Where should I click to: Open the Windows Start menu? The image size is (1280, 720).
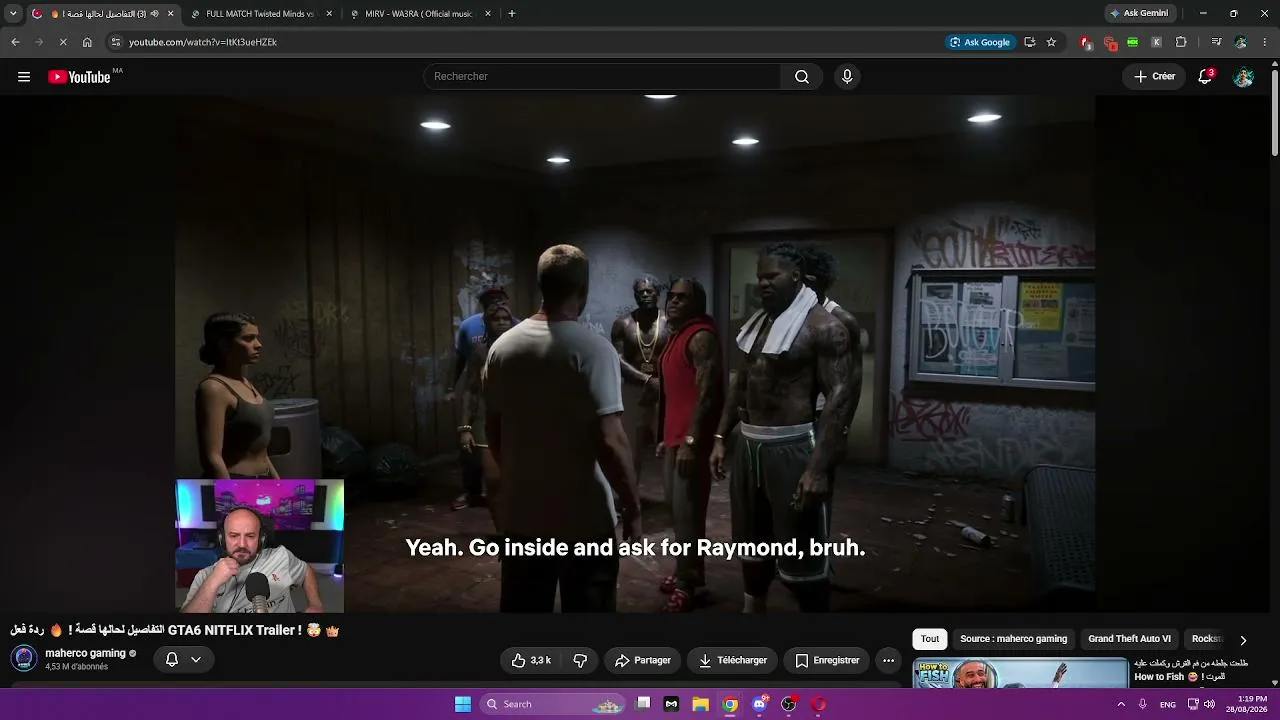[463, 704]
